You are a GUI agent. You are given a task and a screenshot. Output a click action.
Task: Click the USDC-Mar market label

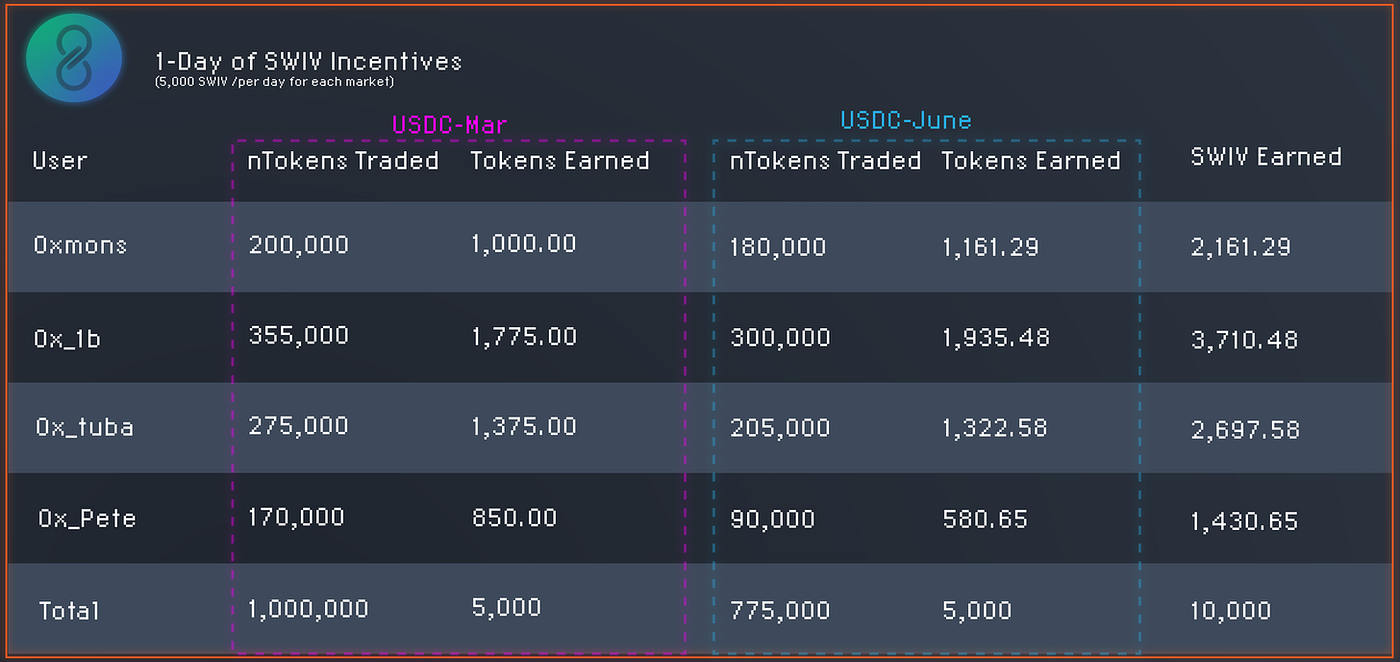click(449, 125)
